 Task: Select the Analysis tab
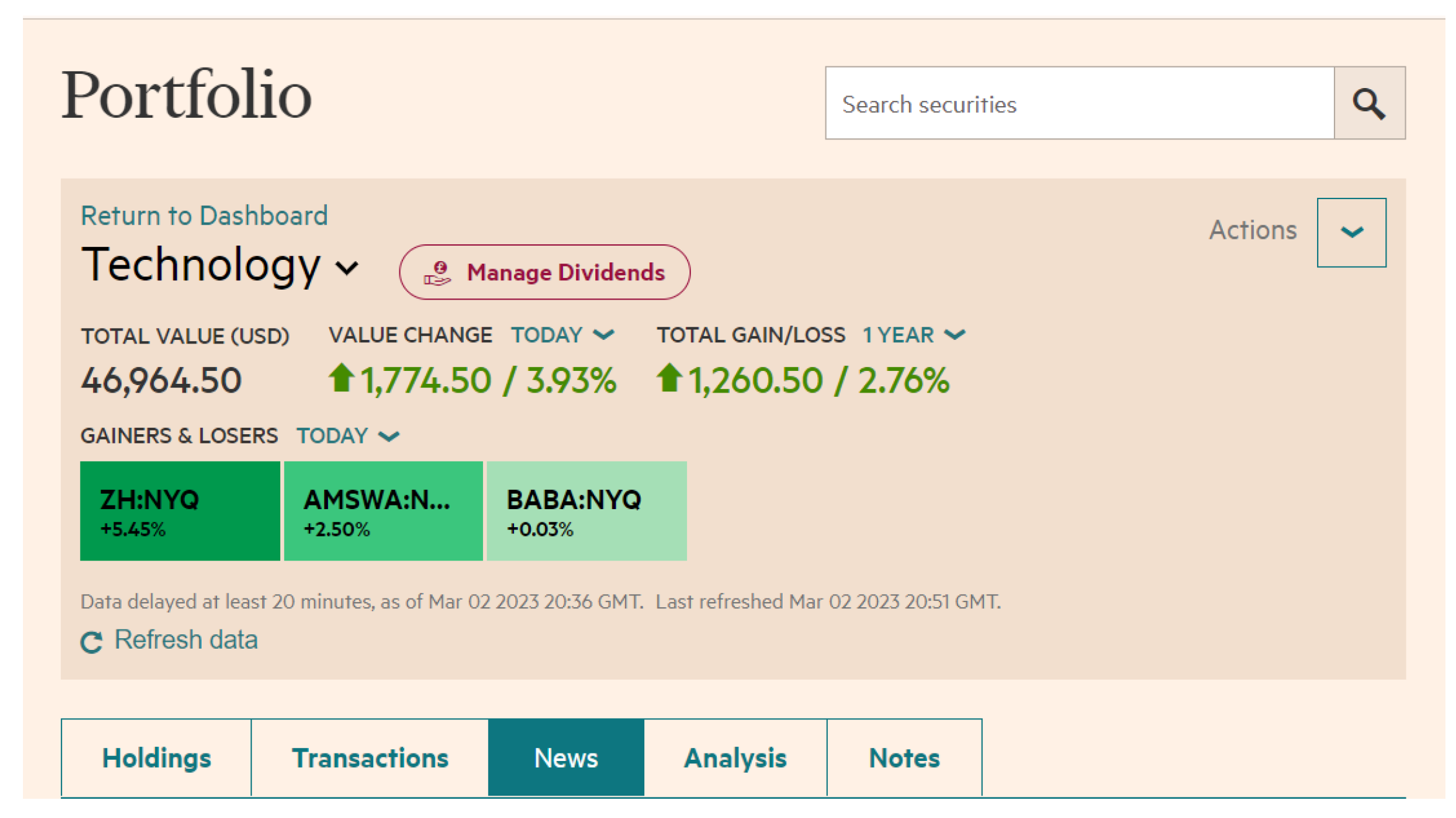click(735, 758)
